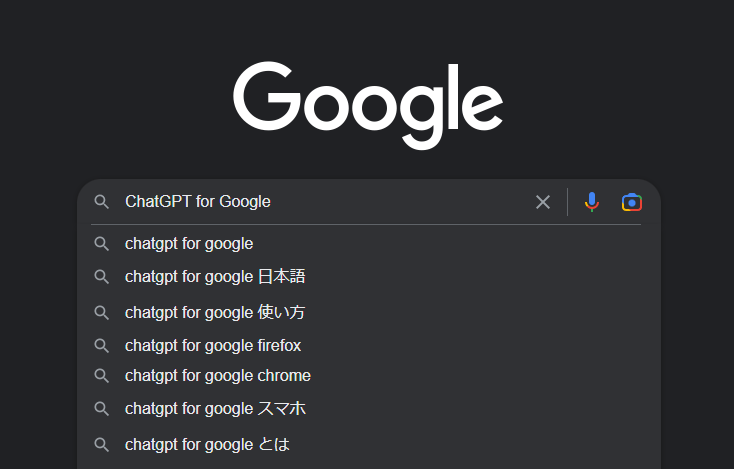This screenshot has height=469, width=734.
Task: Click magnifier icon beside 'chatgpt for google' suggestion
Action: (x=102, y=244)
